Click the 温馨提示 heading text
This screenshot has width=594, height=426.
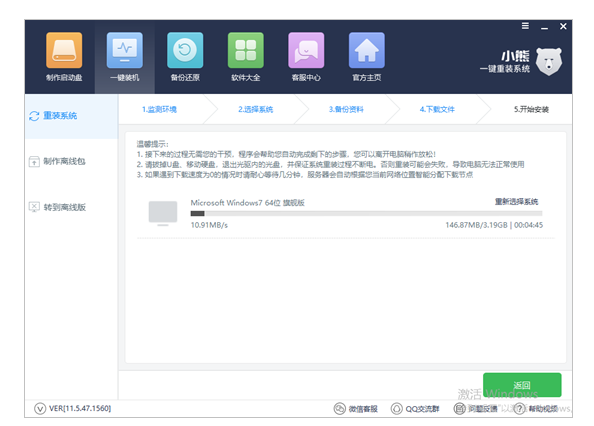pos(152,144)
